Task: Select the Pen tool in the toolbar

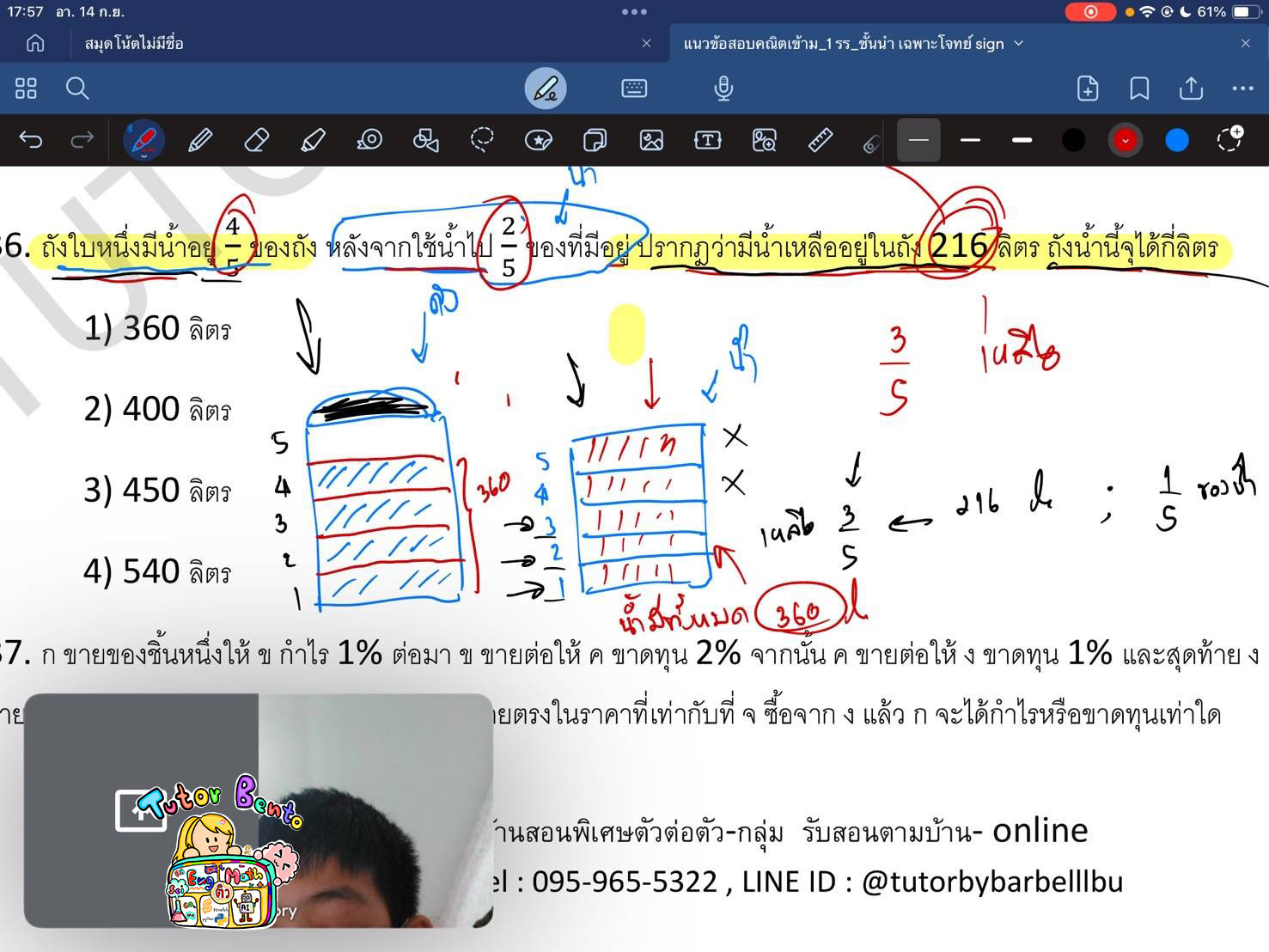Action: (143, 140)
